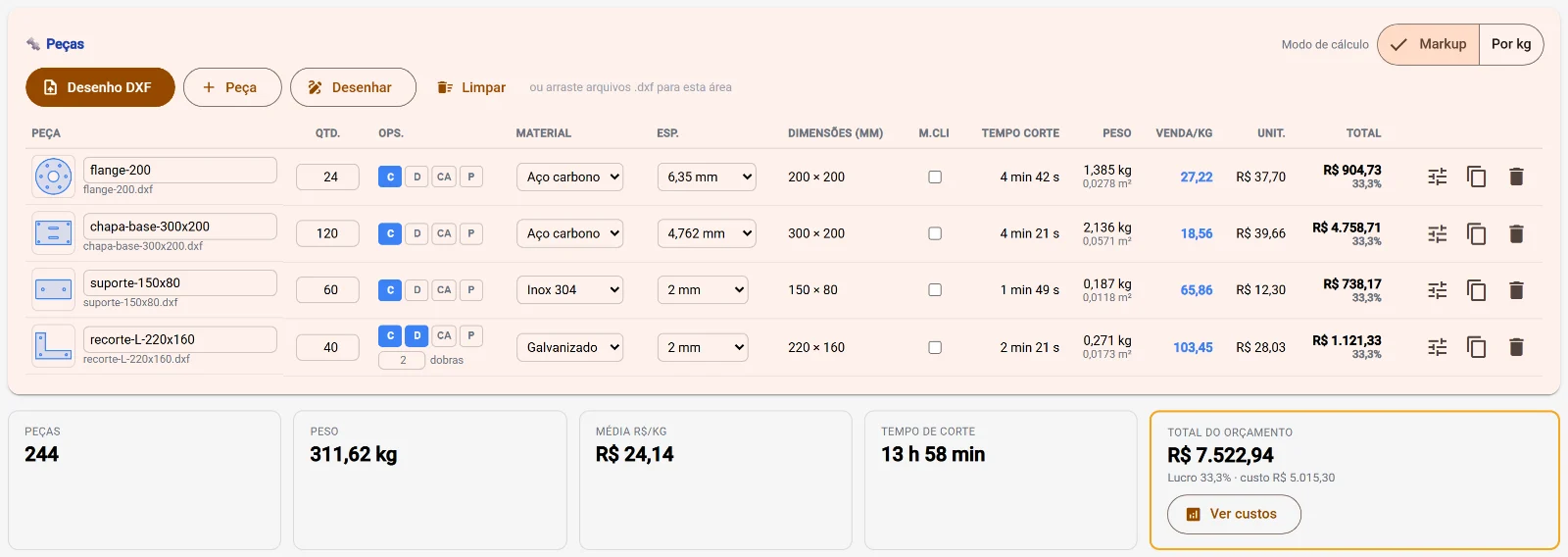
Task: Open adjustments for suporte-150x80 row
Action: coord(1437,290)
